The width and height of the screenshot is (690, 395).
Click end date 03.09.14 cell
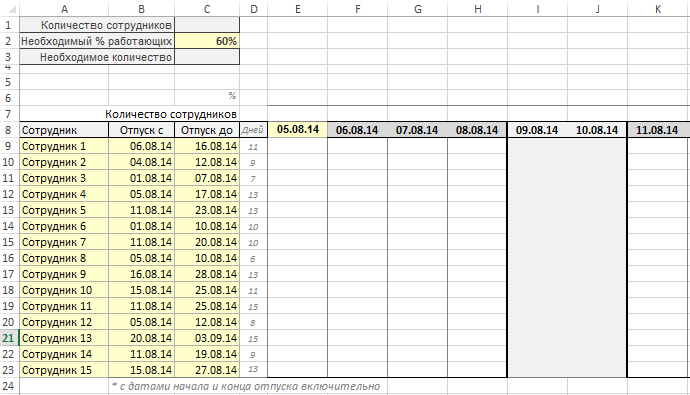click(x=207, y=338)
